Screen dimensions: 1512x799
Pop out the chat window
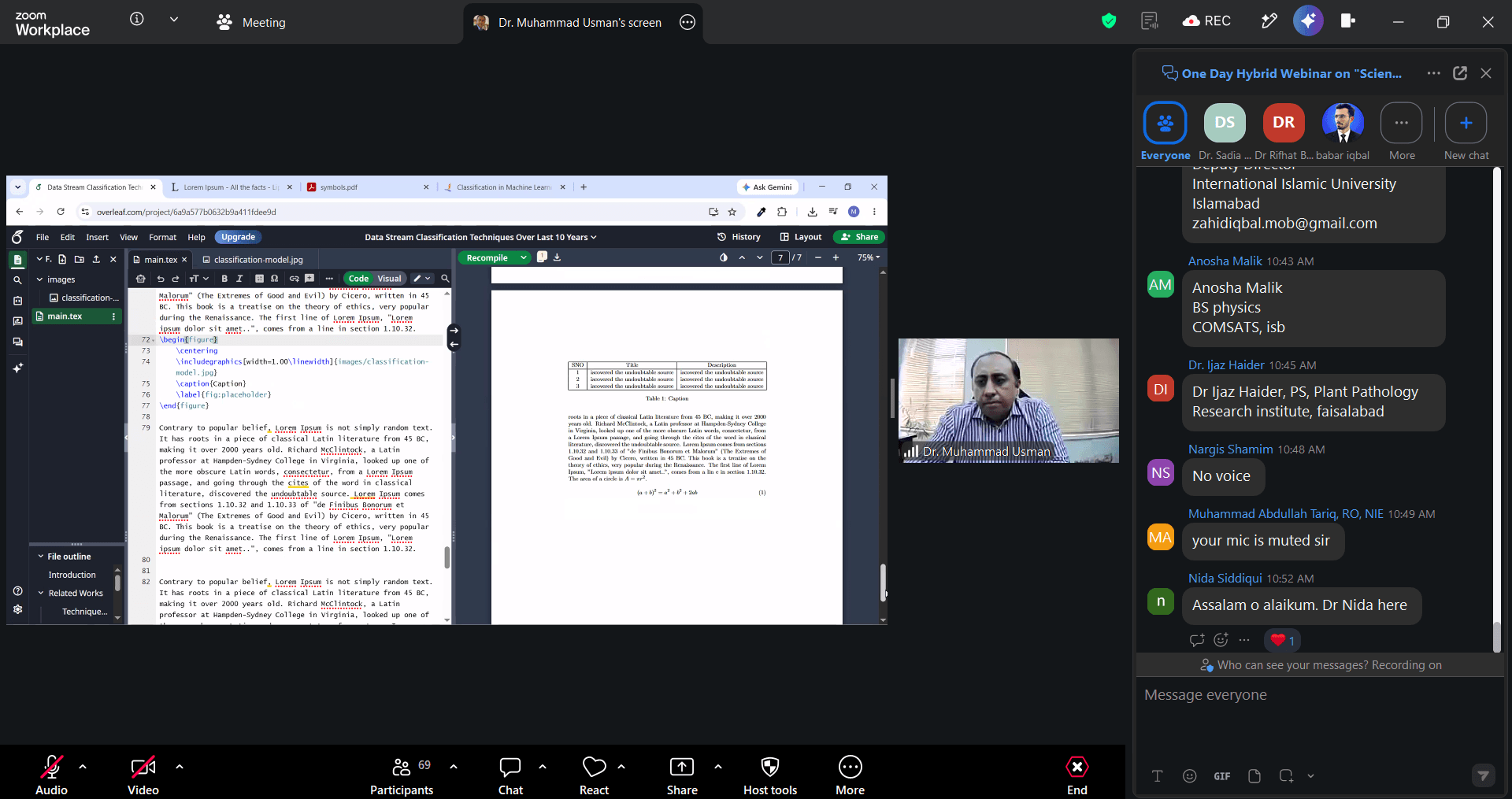[1460, 73]
